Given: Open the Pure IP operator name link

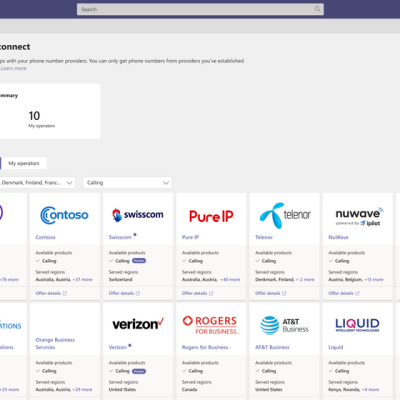Looking at the screenshot, I should click(x=190, y=237).
